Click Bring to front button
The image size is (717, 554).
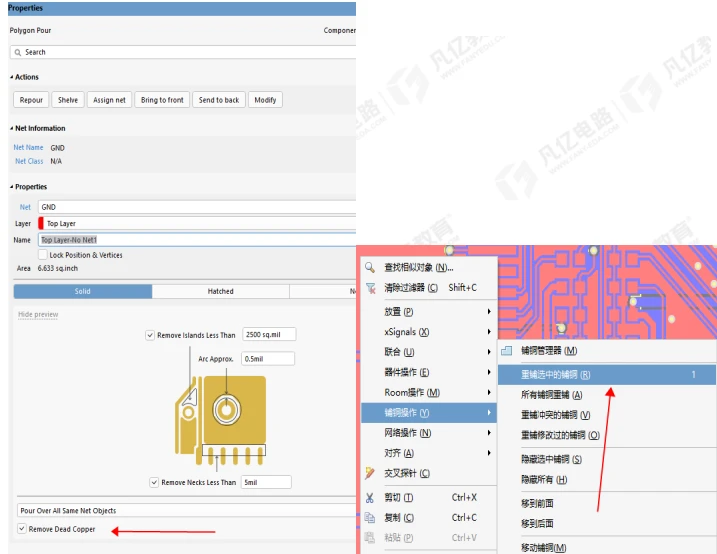[162, 100]
